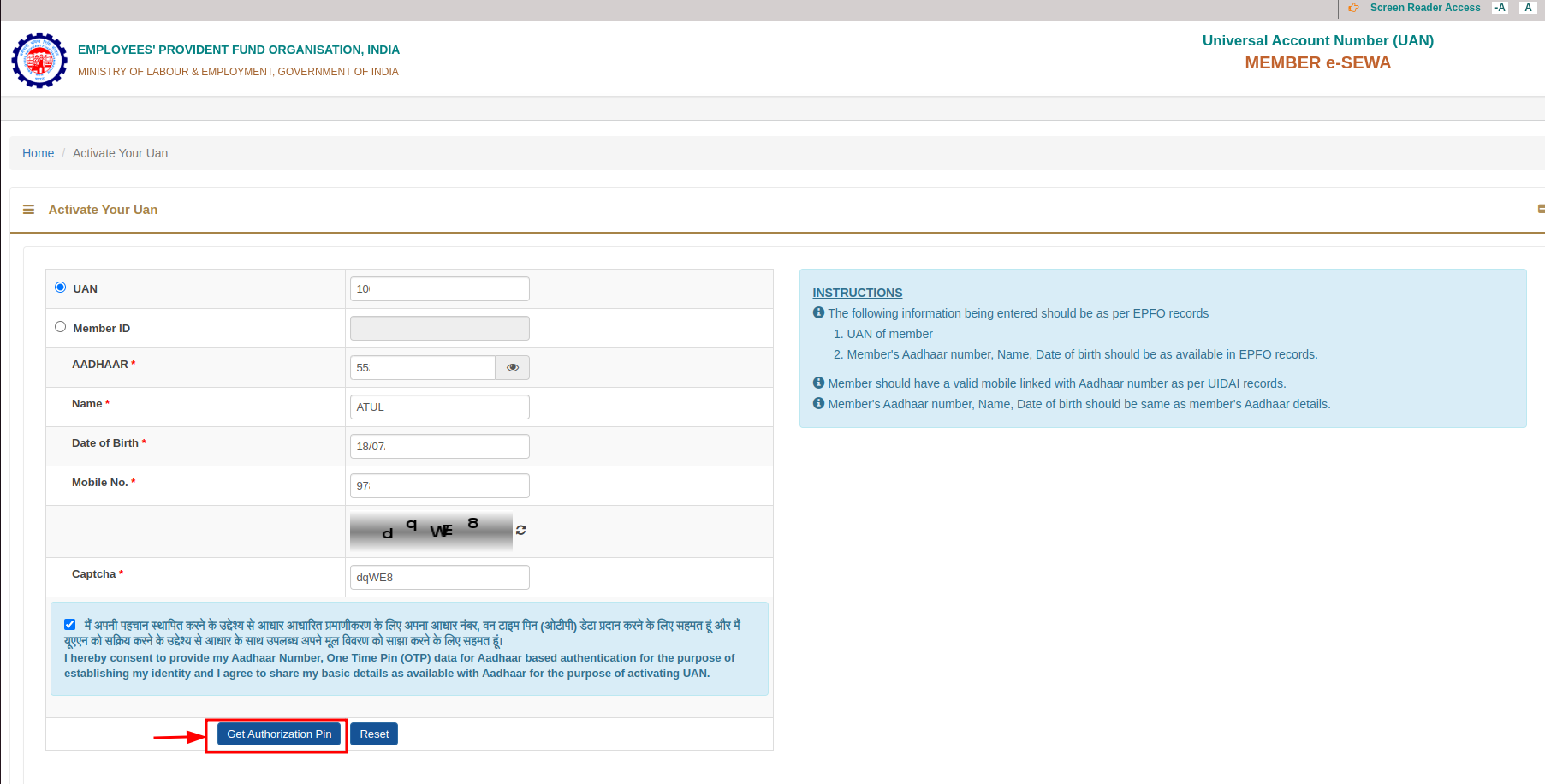Click info icon before 'Member should have a valid mobile'
This screenshot has width=1545, height=784.
pyautogui.click(x=818, y=383)
